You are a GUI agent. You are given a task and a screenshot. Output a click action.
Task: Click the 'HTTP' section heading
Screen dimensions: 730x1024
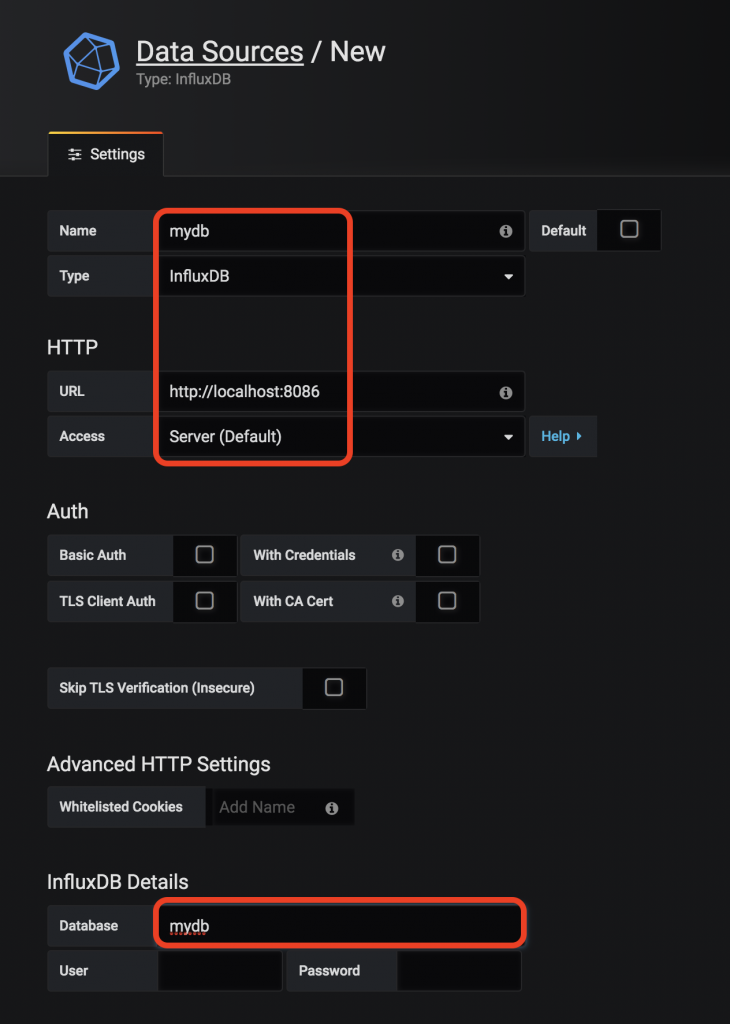72,347
